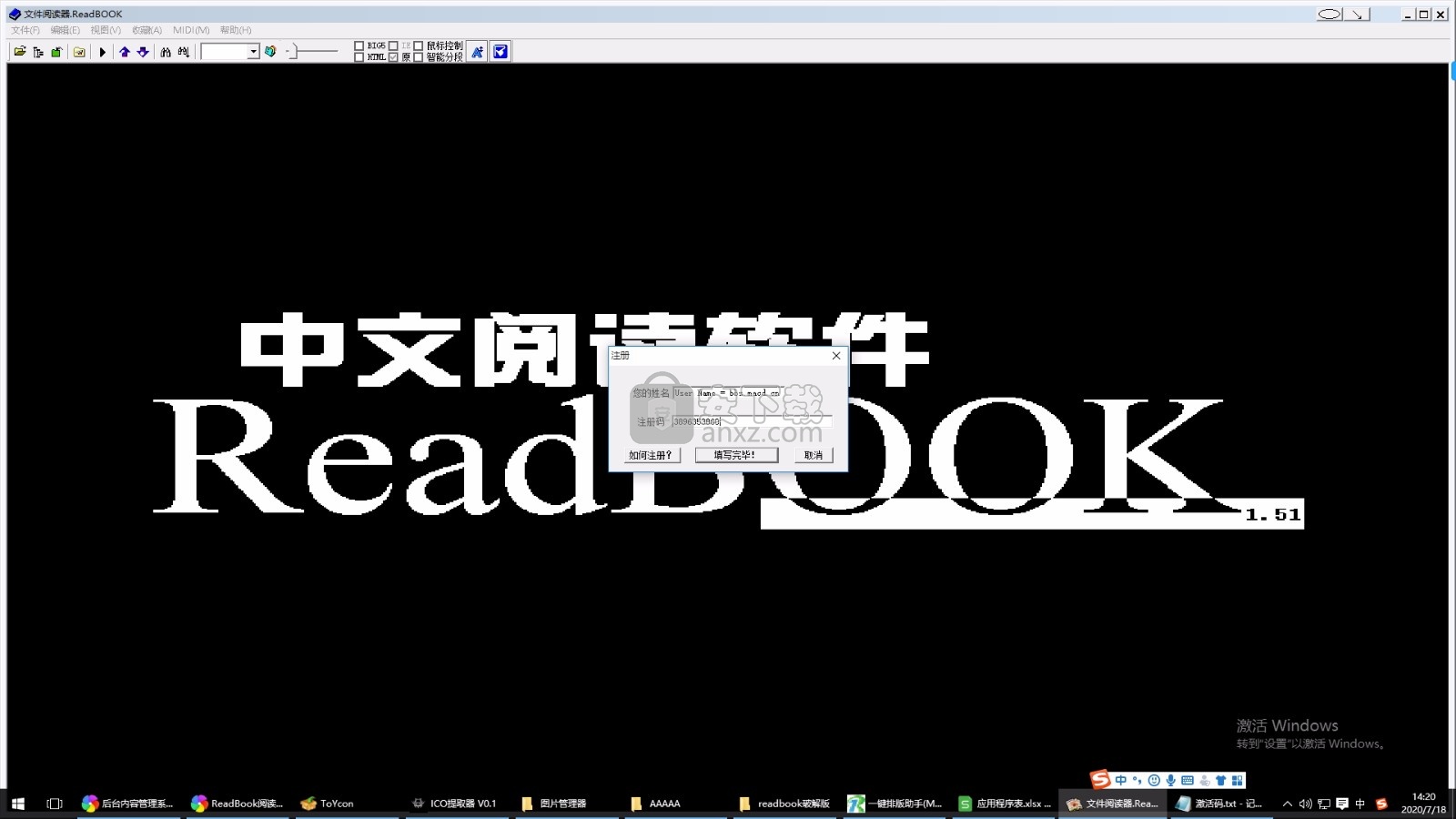
Task: Open the 收藏(A) menu
Action: [147, 30]
